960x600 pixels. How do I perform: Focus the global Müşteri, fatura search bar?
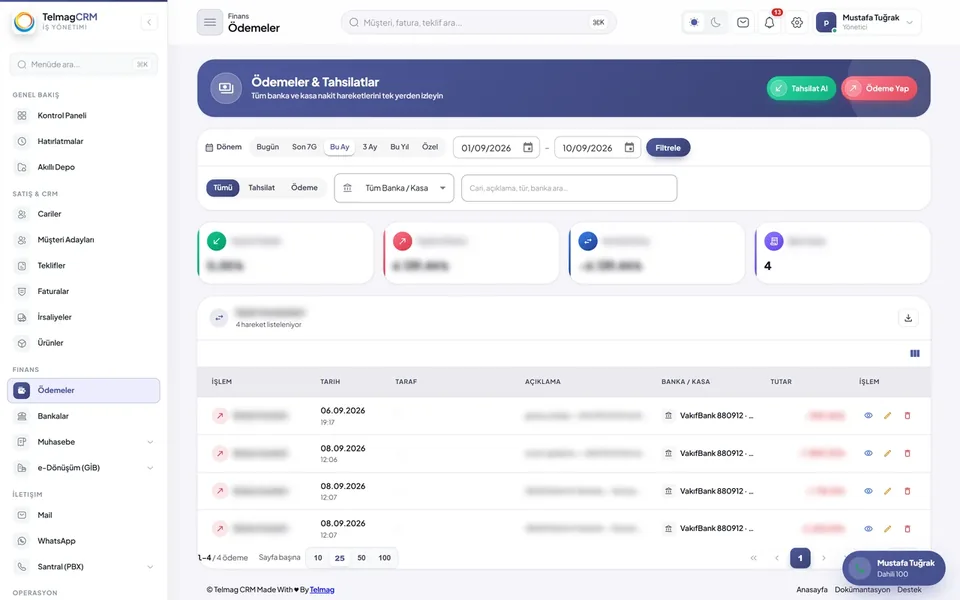pyautogui.click(x=478, y=22)
